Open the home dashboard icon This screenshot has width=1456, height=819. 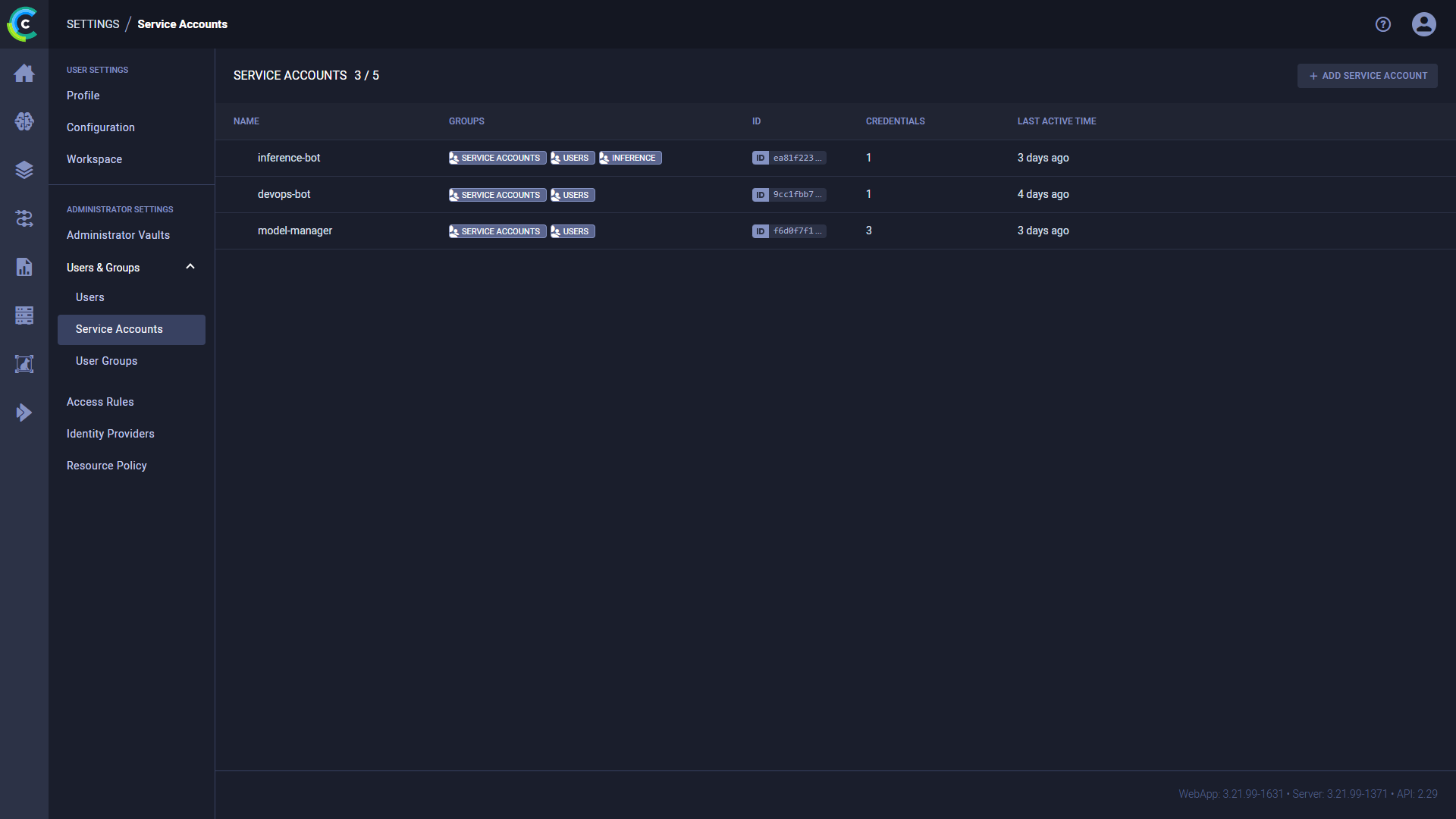tap(24, 73)
